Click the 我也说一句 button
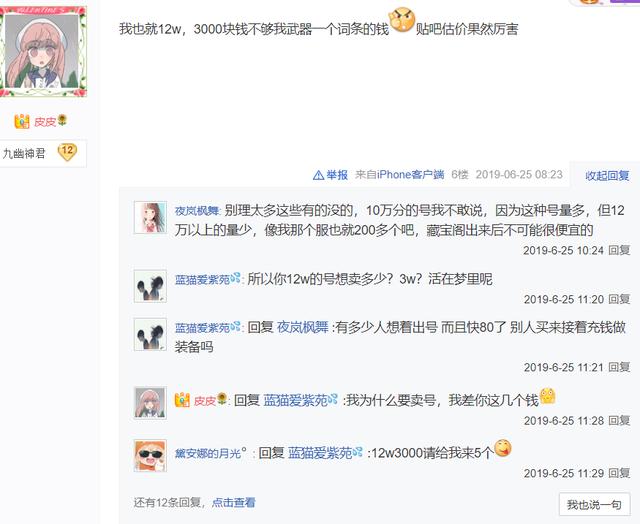Viewport: 640px width, 524px height. click(594, 504)
